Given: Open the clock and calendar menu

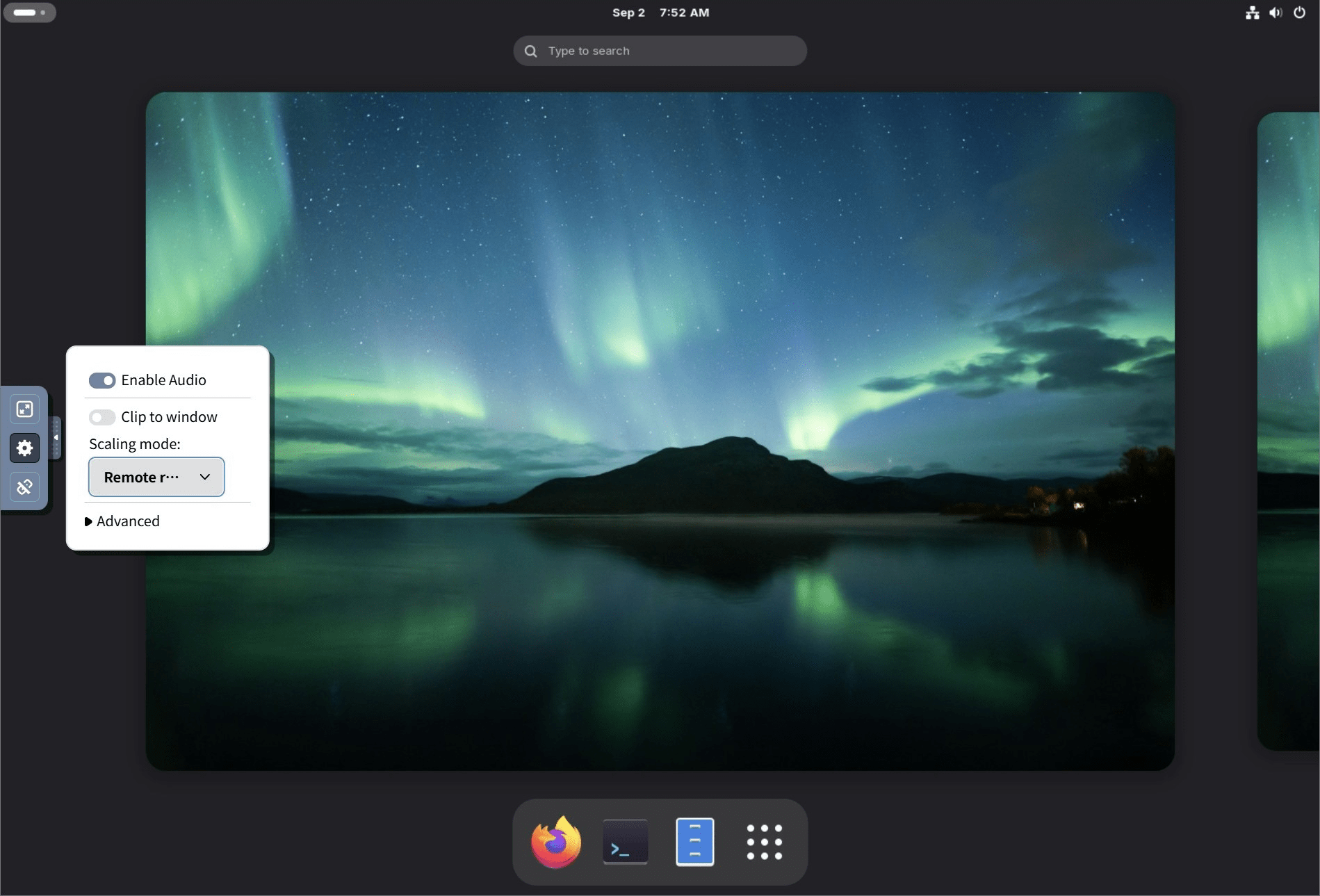Looking at the screenshot, I should [660, 13].
